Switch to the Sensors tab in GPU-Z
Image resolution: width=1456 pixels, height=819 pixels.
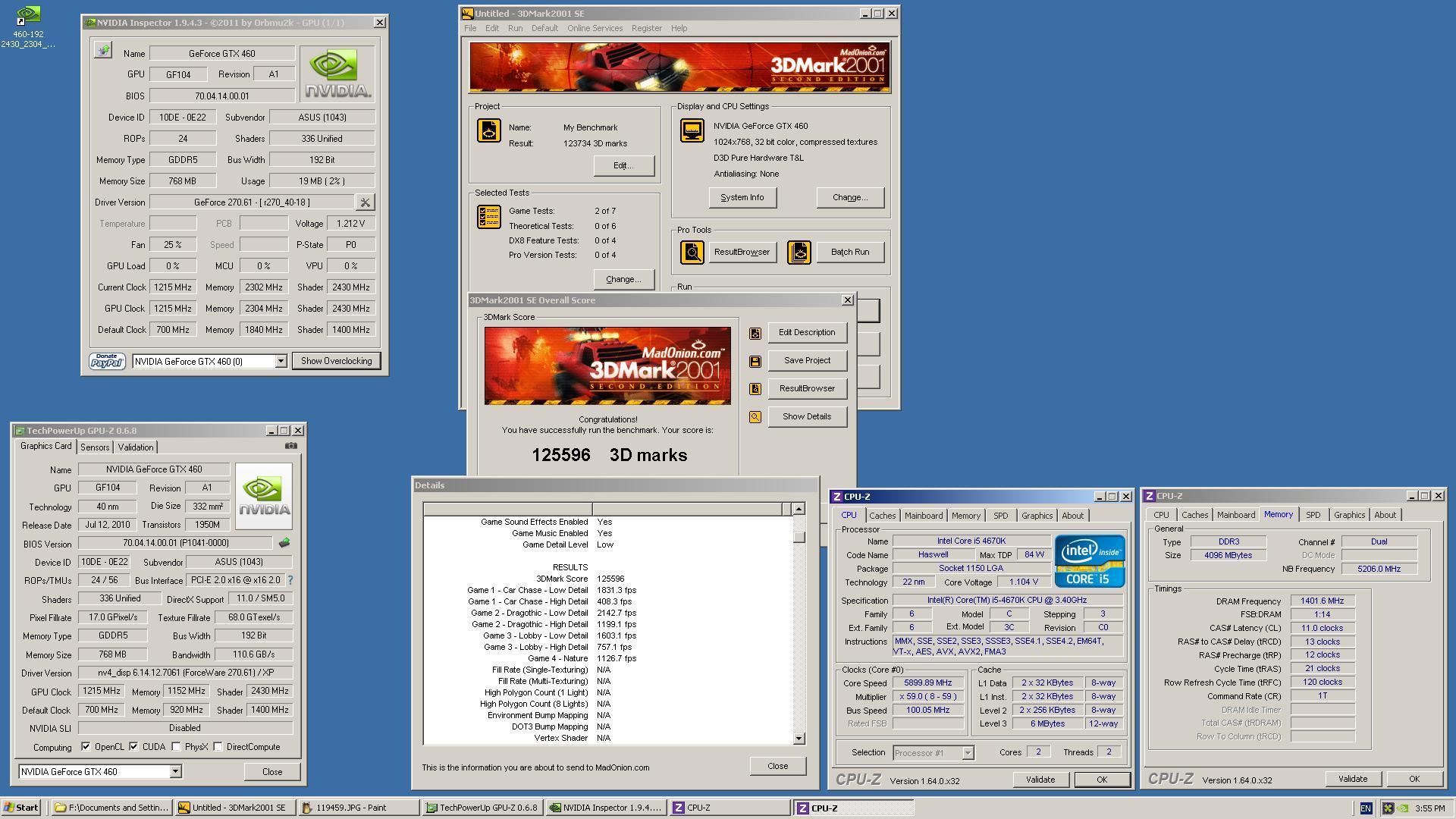click(x=95, y=447)
